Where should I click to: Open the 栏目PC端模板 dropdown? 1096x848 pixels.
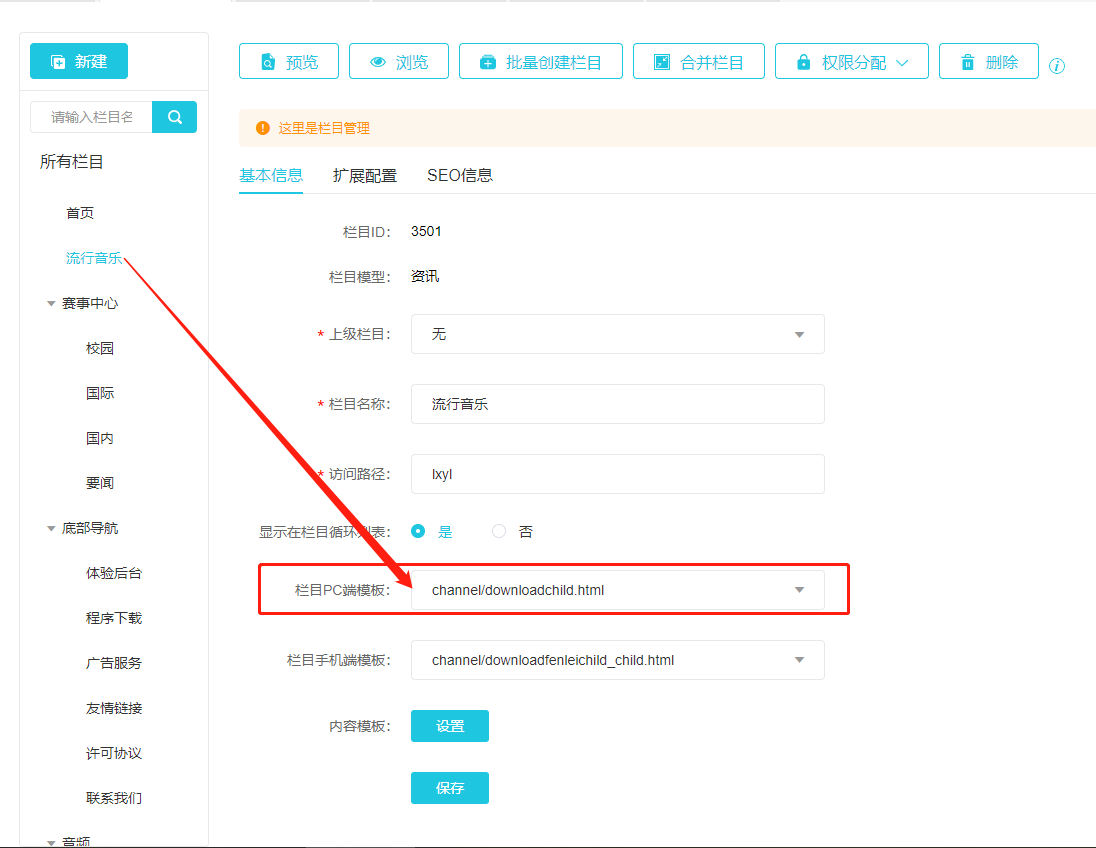(x=618, y=590)
